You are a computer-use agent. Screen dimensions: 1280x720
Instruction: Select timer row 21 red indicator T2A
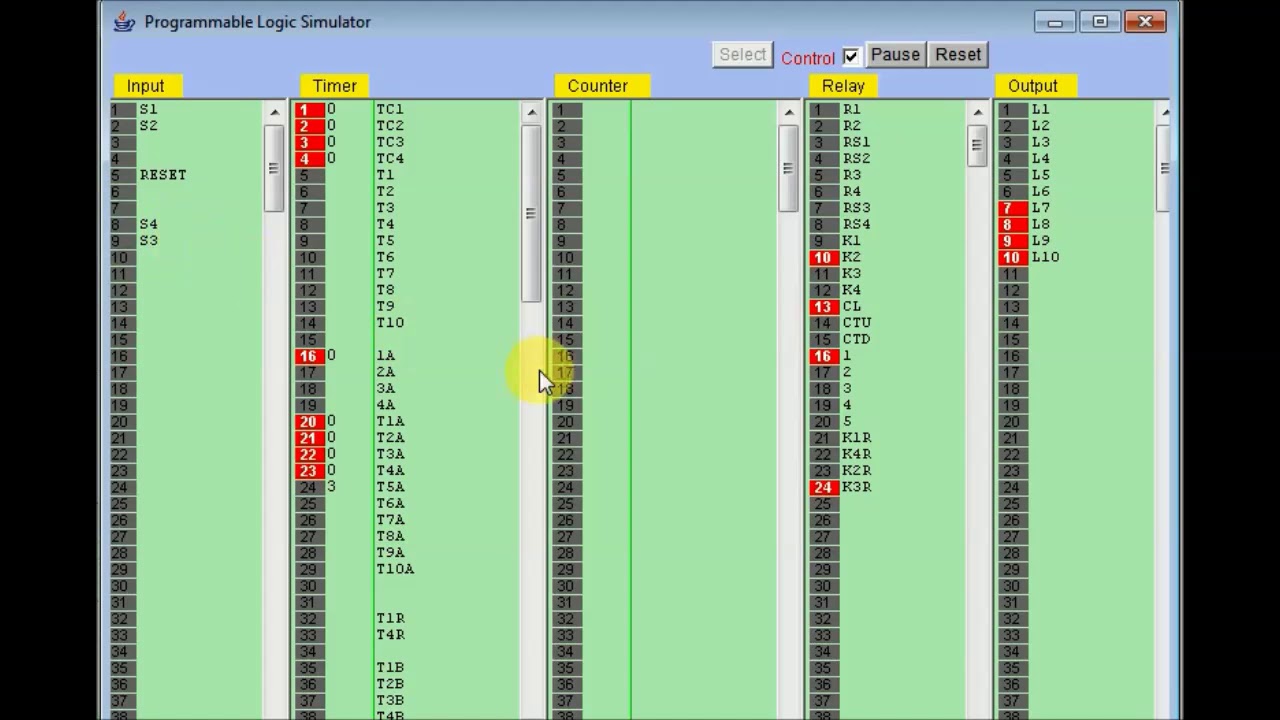point(308,438)
